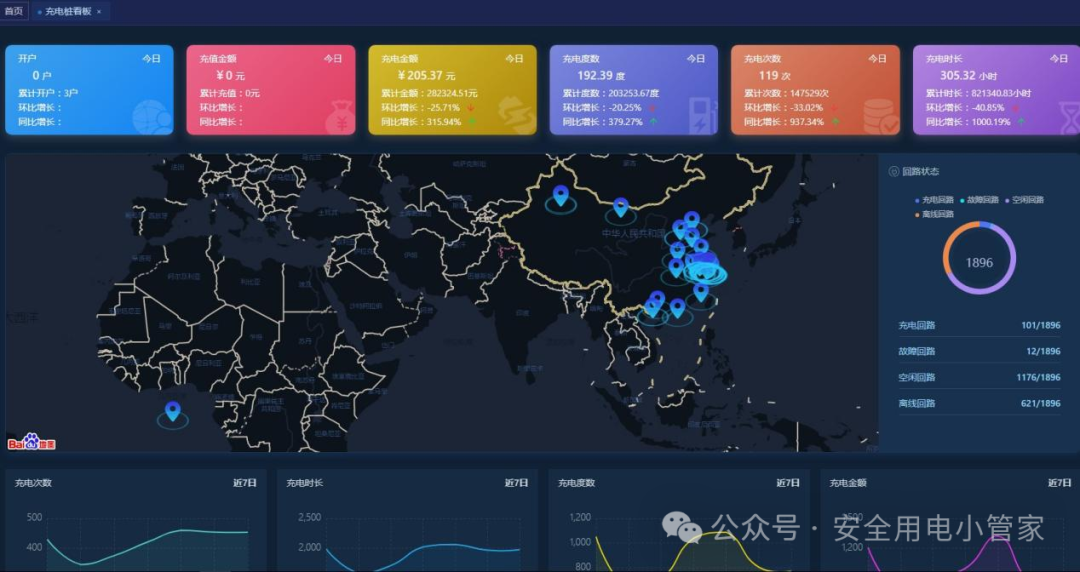Select the 空闲回路 1176/1896 row
The height and width of the screenshot is (572, 1080).
tap(979, 378)
